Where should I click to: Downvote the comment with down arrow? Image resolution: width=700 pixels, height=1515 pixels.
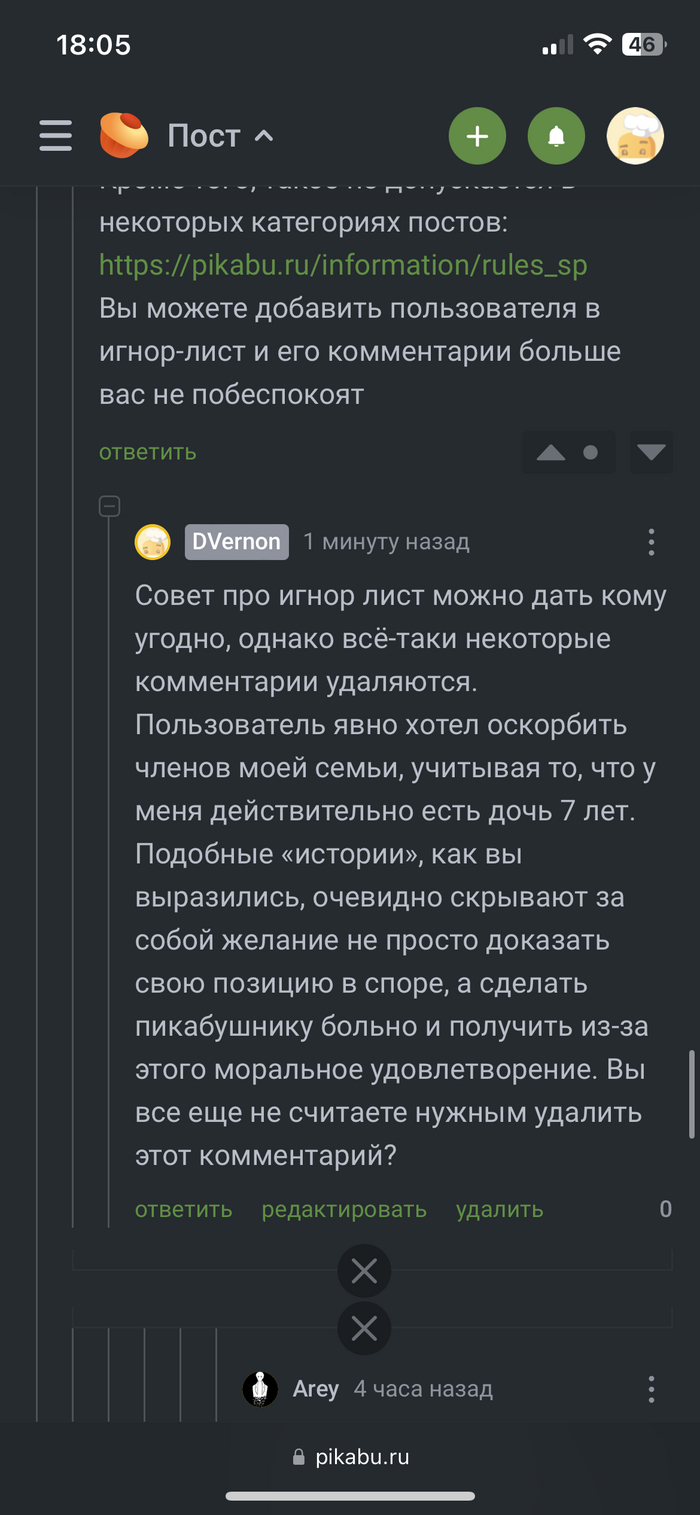click(651, 453)
